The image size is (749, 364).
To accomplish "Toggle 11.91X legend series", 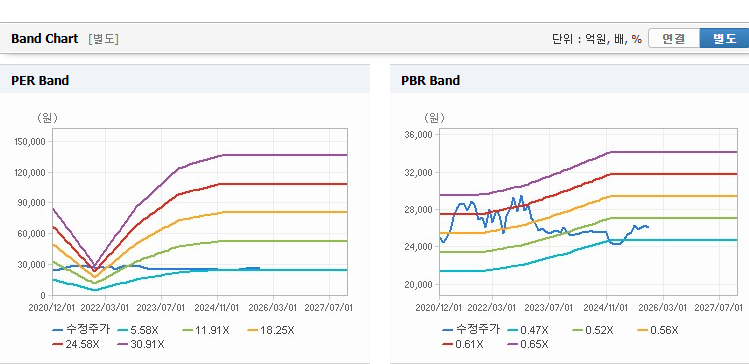I will pyautogui.click(x=206, y=330).
